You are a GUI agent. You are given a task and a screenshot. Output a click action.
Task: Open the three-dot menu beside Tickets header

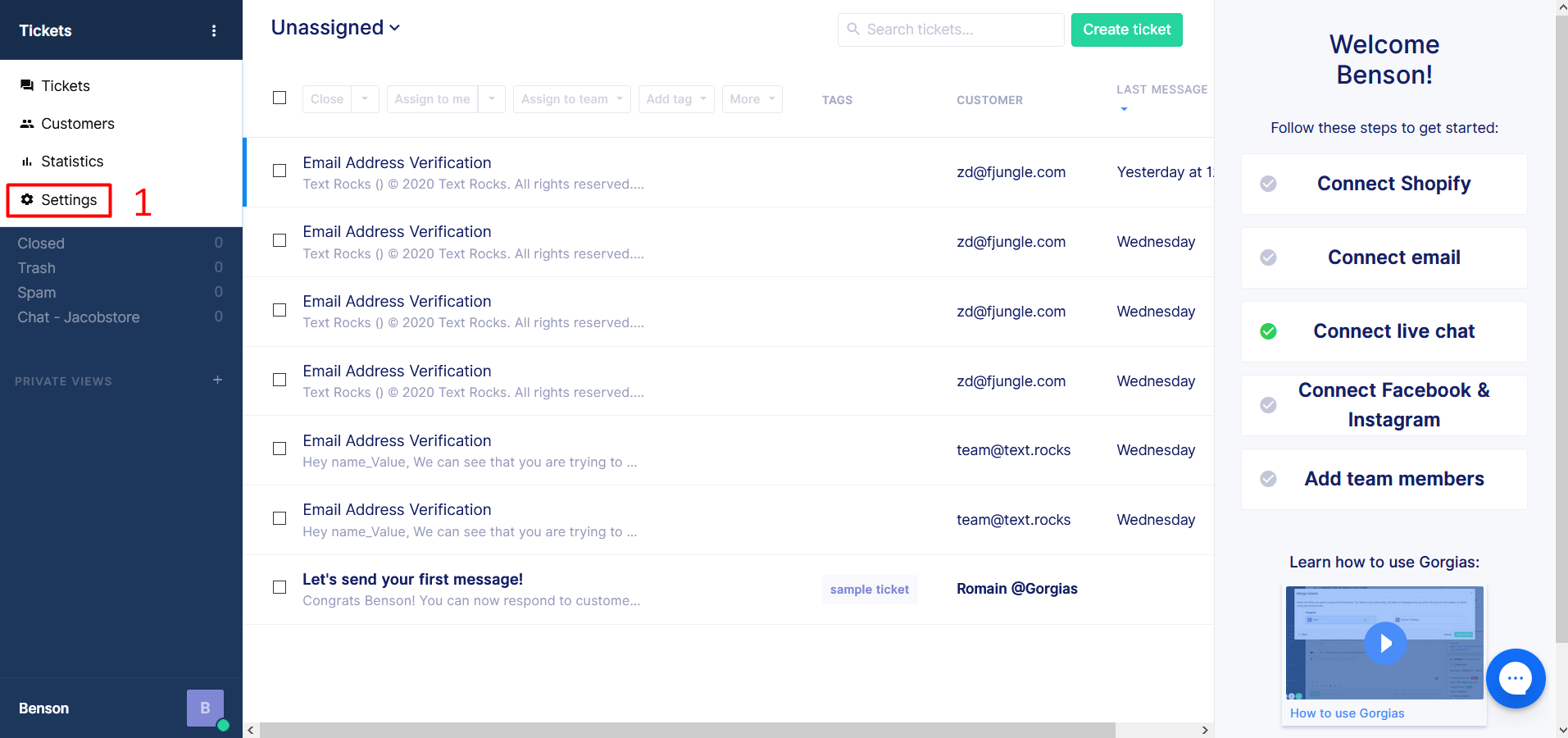214,31
